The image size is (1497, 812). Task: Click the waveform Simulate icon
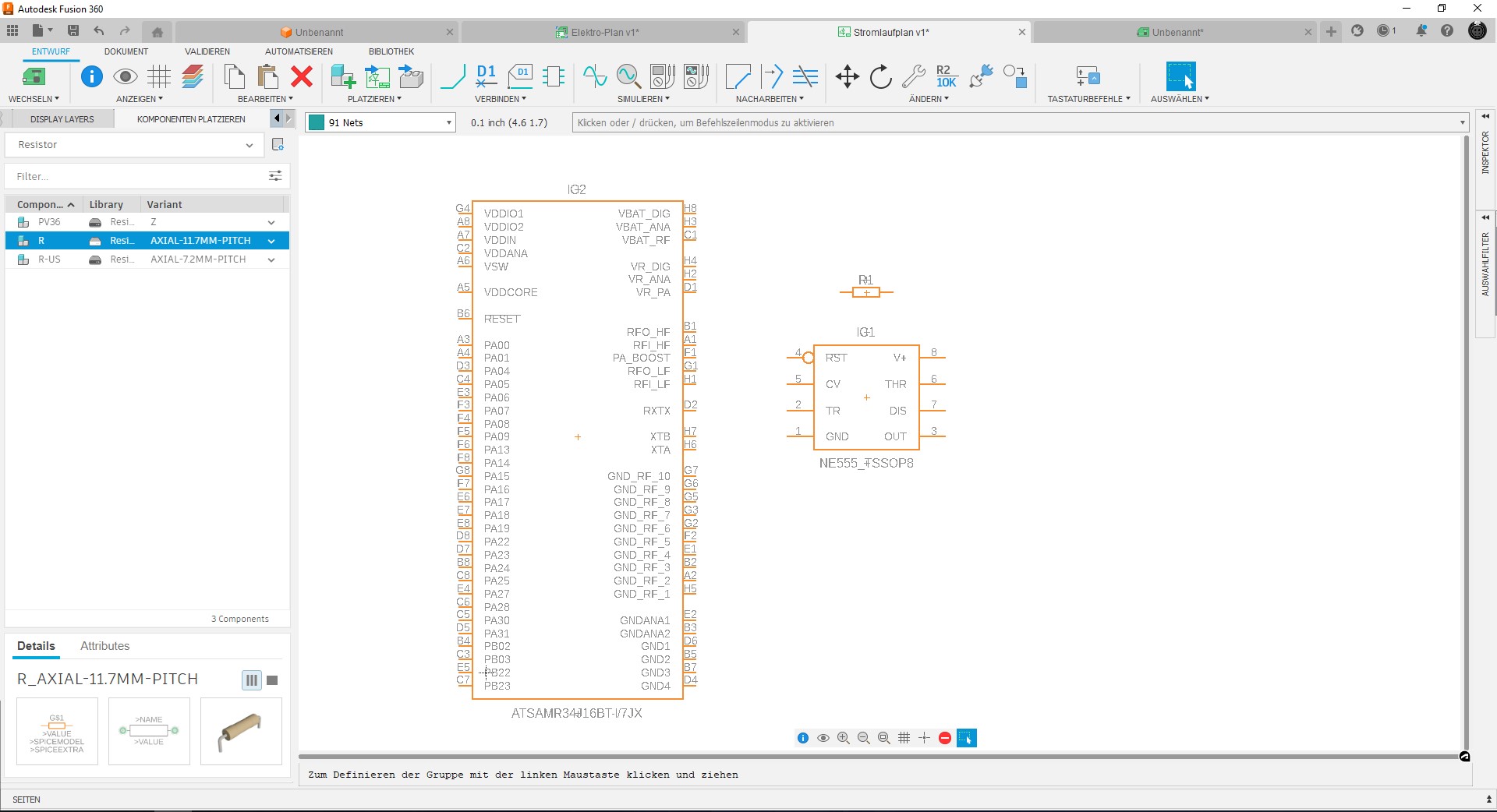click(595, 76)
